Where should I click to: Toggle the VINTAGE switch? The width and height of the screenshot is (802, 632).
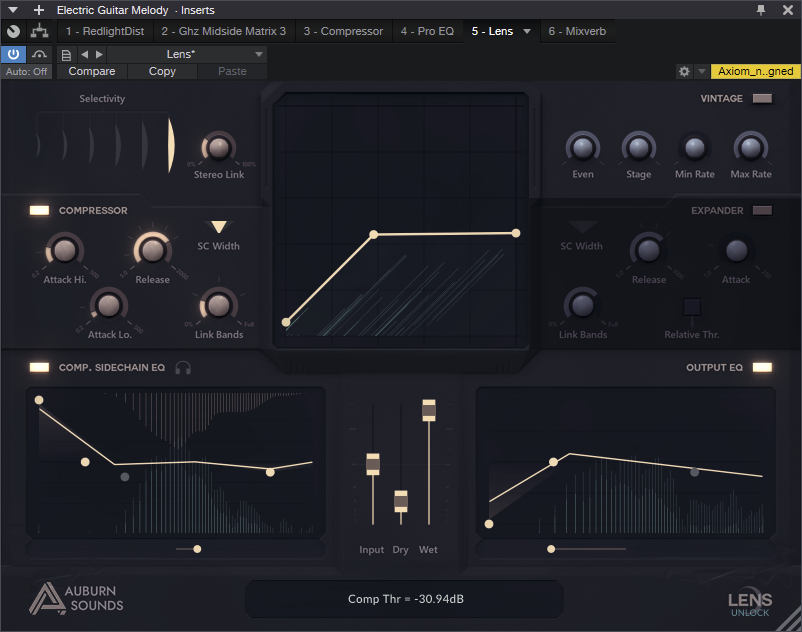[762, 98]
